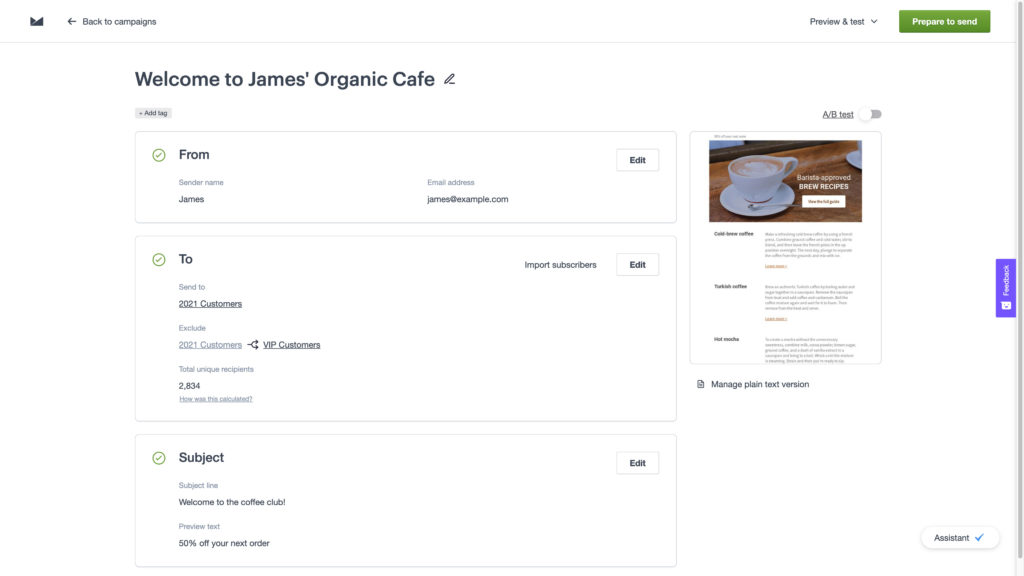Edit the From sender details
Viewport: 1024px width, 576px height.
637,160
